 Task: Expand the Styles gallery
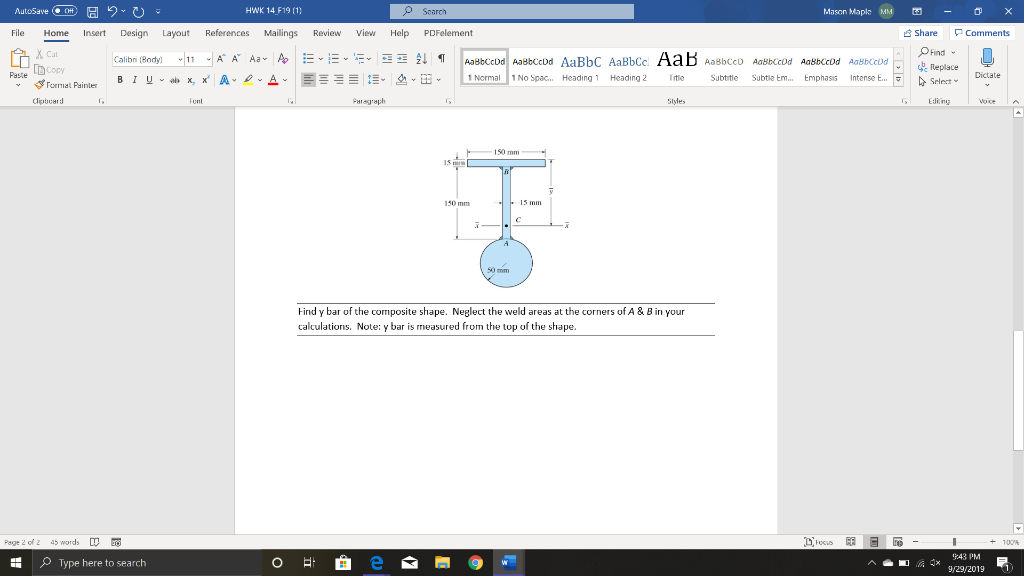pyautogui.click(x=897, y=79)
